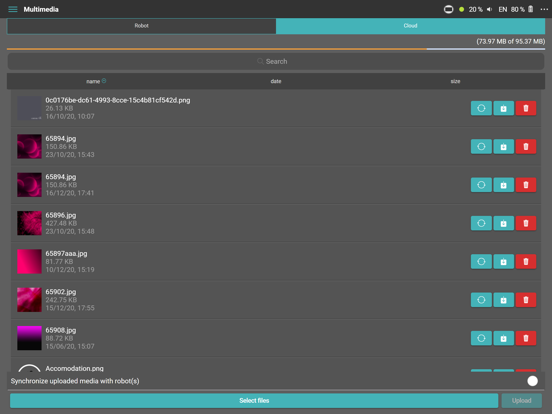Delete the 65896.jpg file
The height and width of the screenshot is (414, 552).
coord(526,223)
